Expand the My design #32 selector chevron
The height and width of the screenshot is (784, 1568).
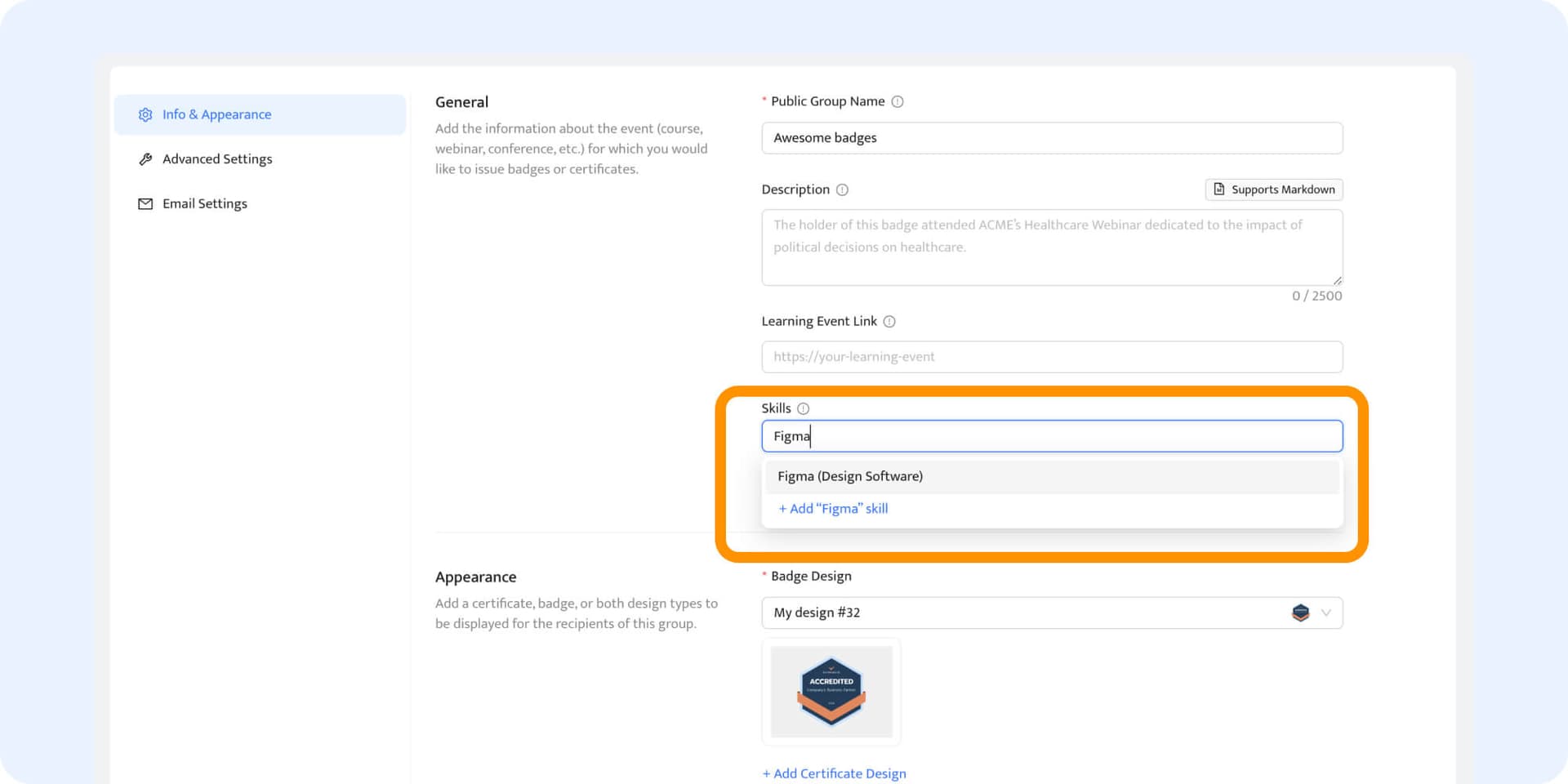pyautogui.click(x=1325, y=612)
